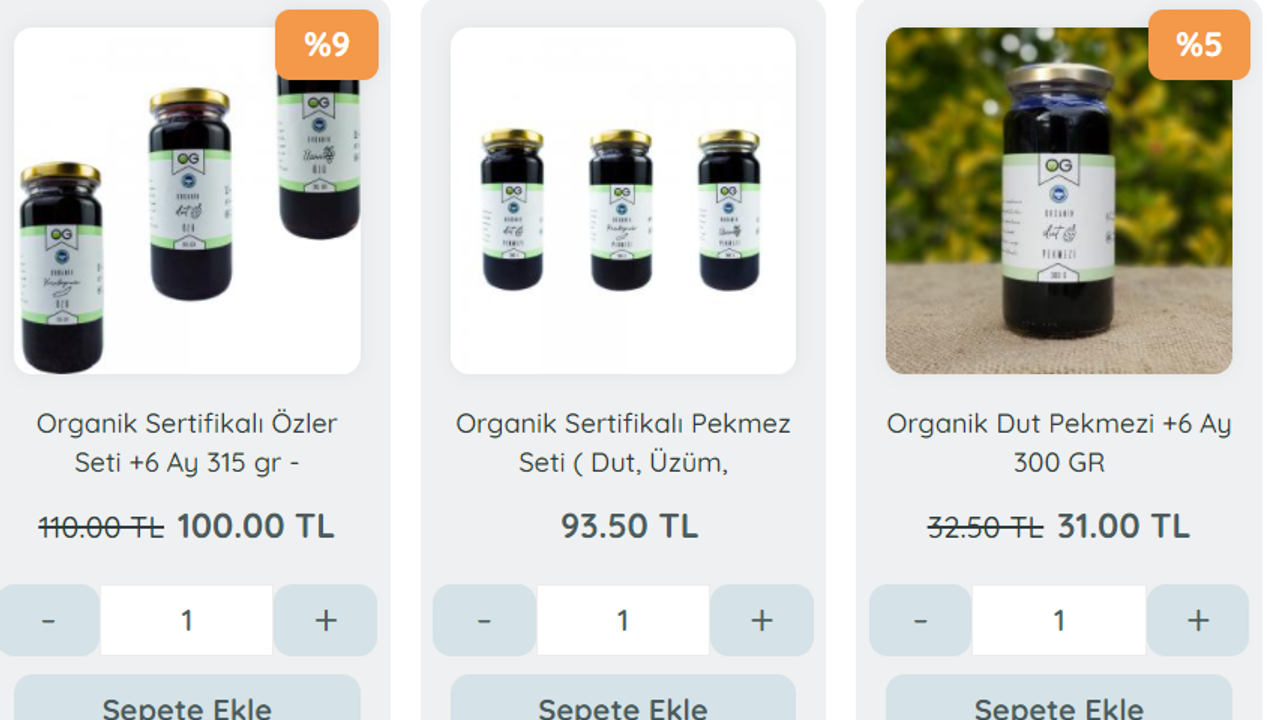
Task: Increase quantity for Özler Seti product
Action: [325, 620]
